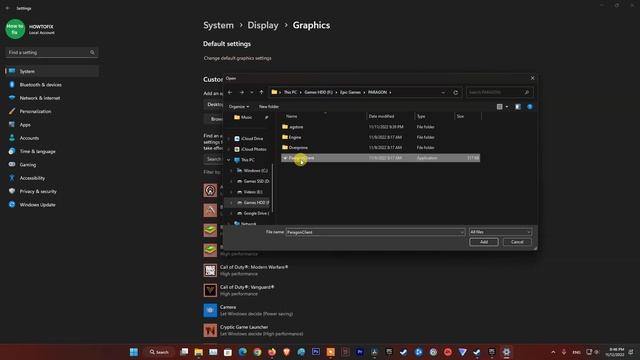Click the Cancel button
Image resolution: width=640 pixels, height=360 pixels.
[x=517, y=242]
